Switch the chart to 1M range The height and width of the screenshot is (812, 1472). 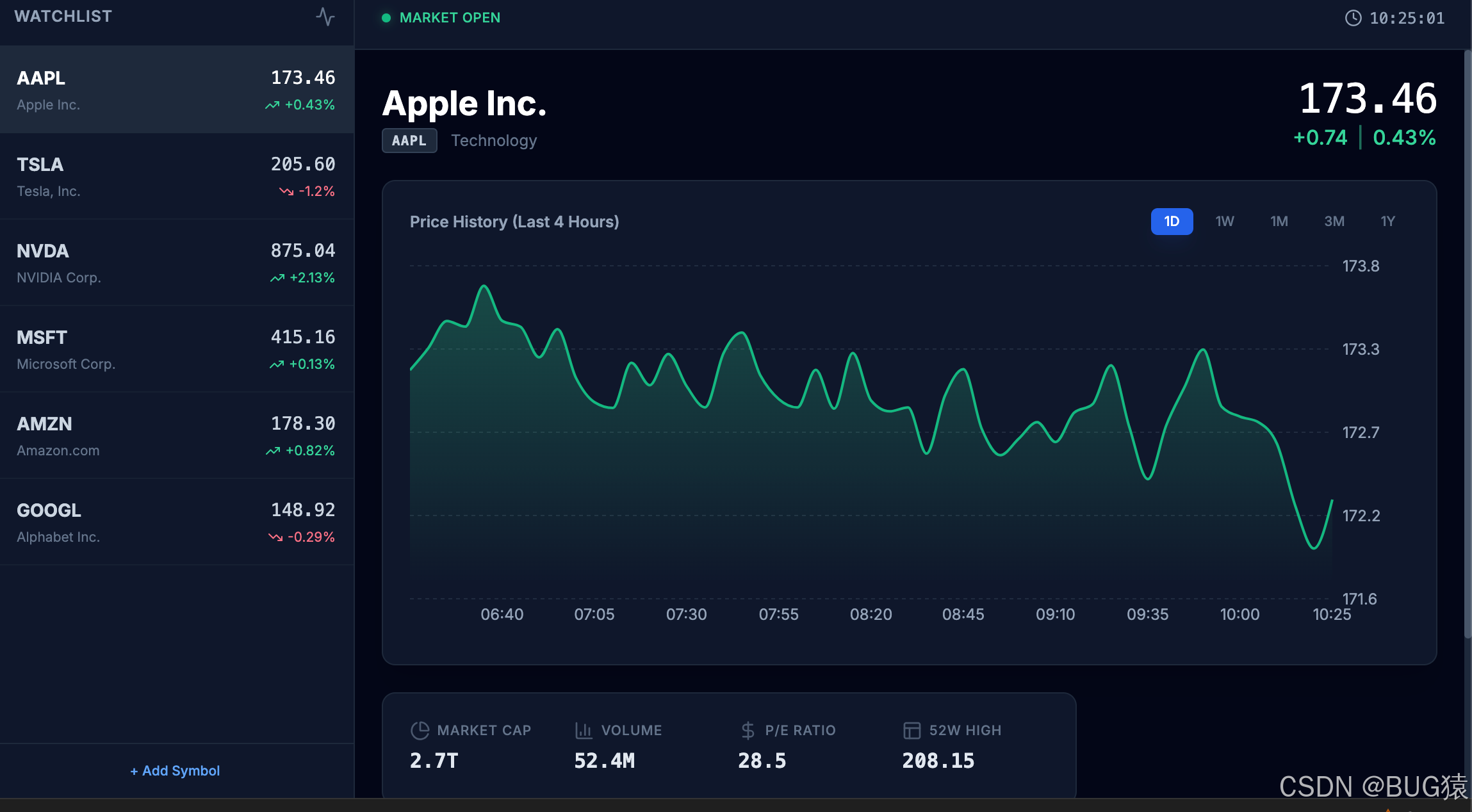point(1279,222)
